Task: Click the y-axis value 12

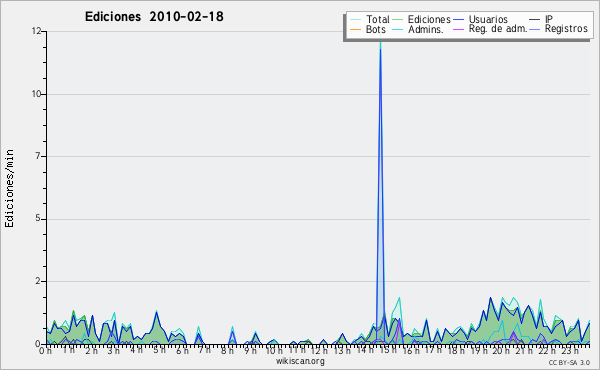Action: point(36,31)
